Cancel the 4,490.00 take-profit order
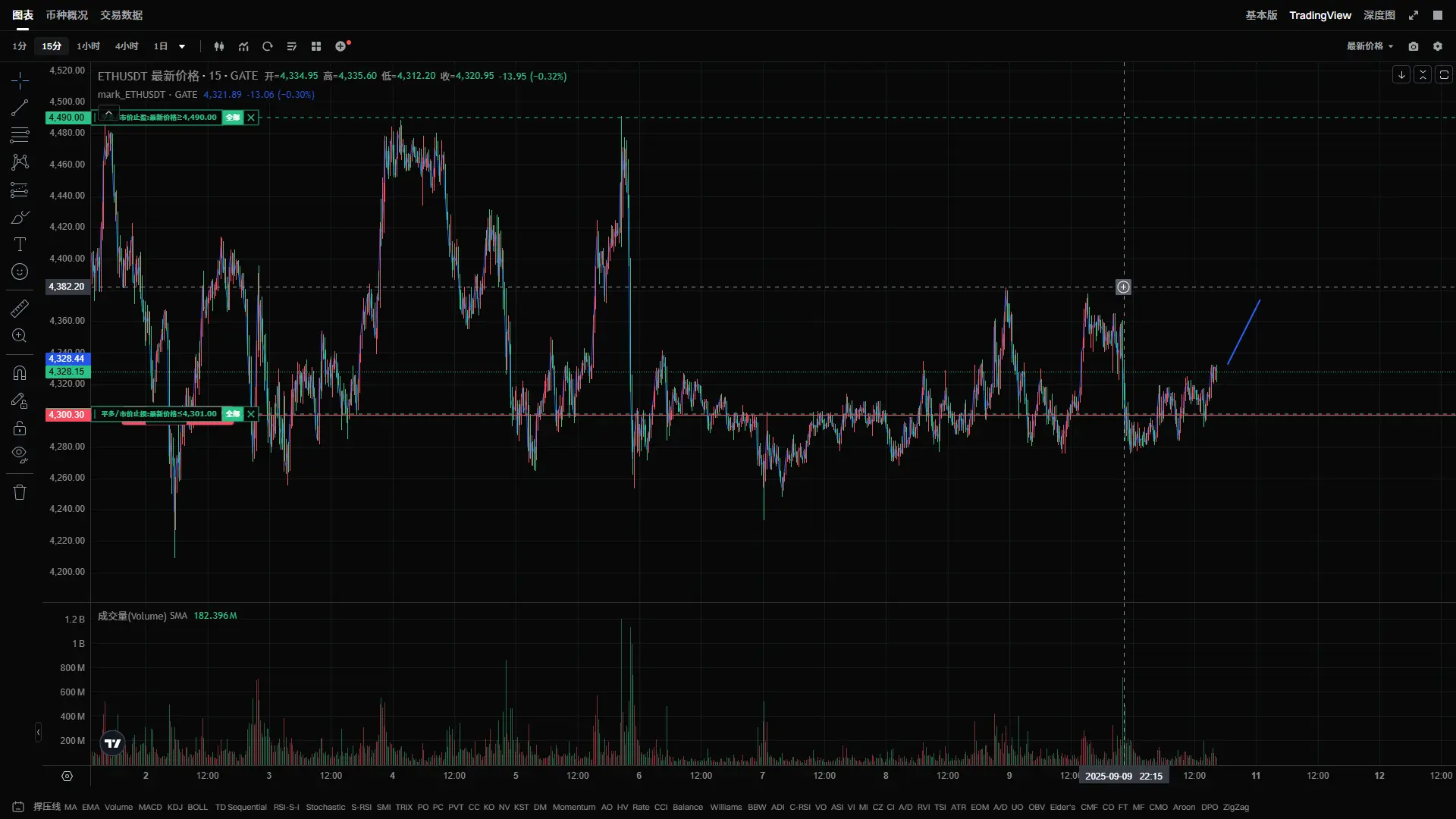 click(x=251, y=118)
